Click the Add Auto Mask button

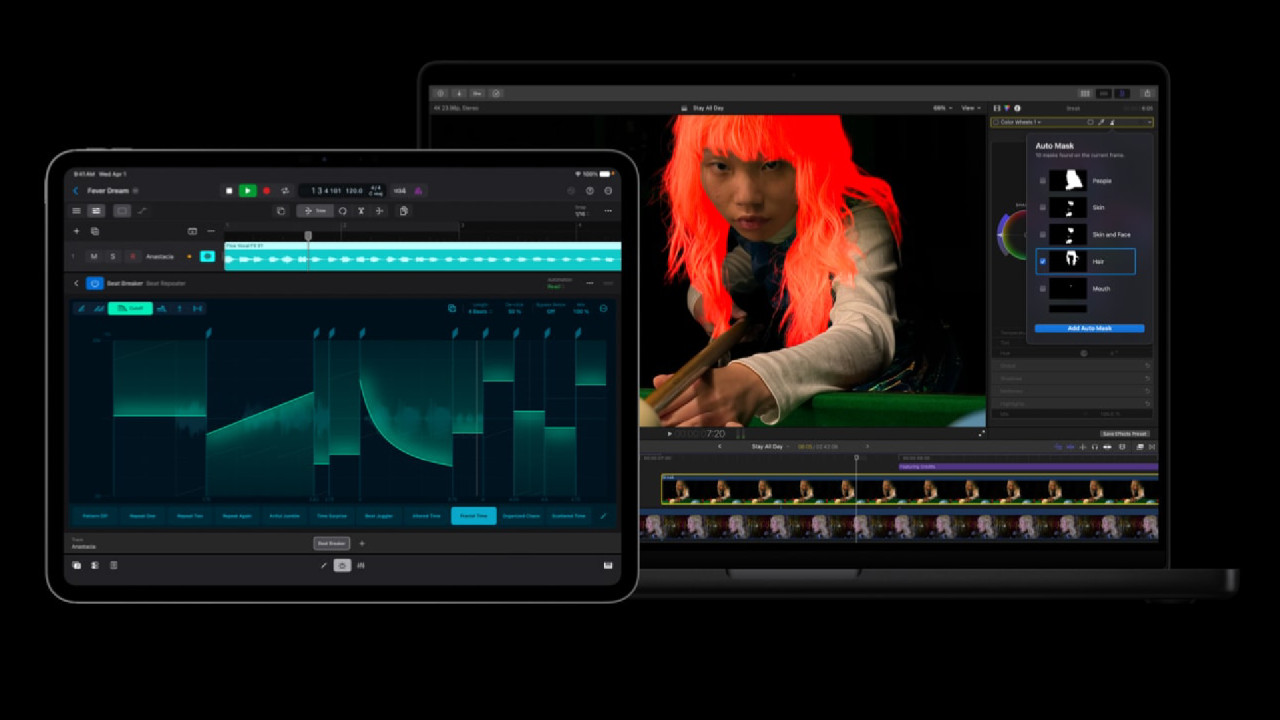pyautogui.click(x=1090, y=328)
